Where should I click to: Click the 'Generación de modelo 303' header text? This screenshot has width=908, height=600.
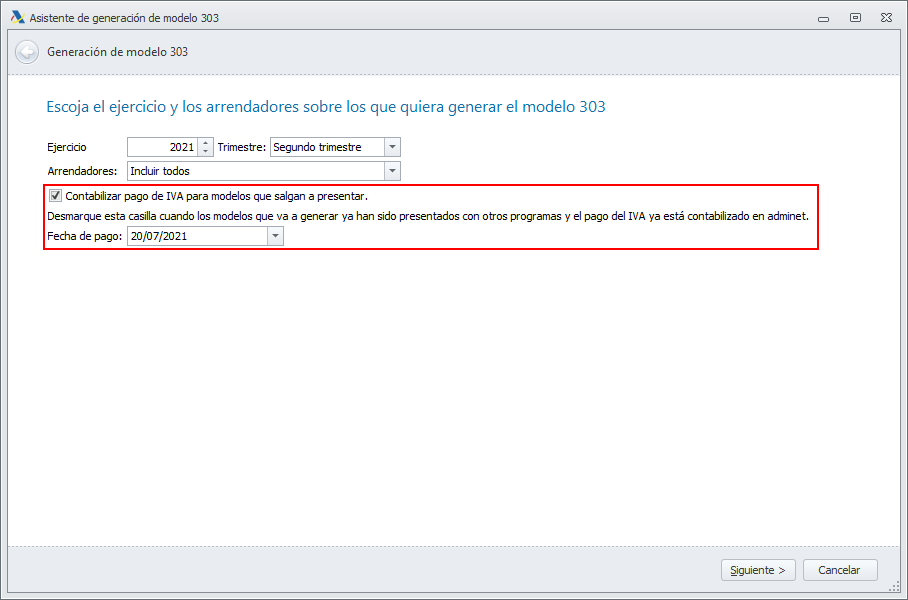118,52
